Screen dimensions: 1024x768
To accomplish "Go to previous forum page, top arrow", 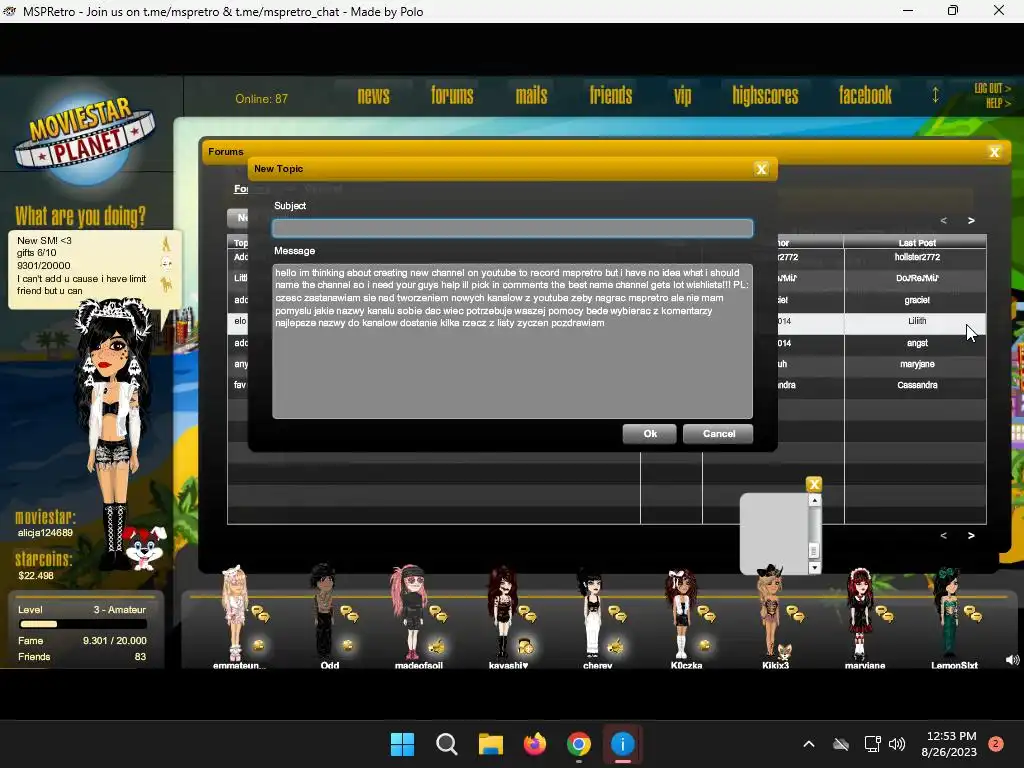I will tap(943, 221).
